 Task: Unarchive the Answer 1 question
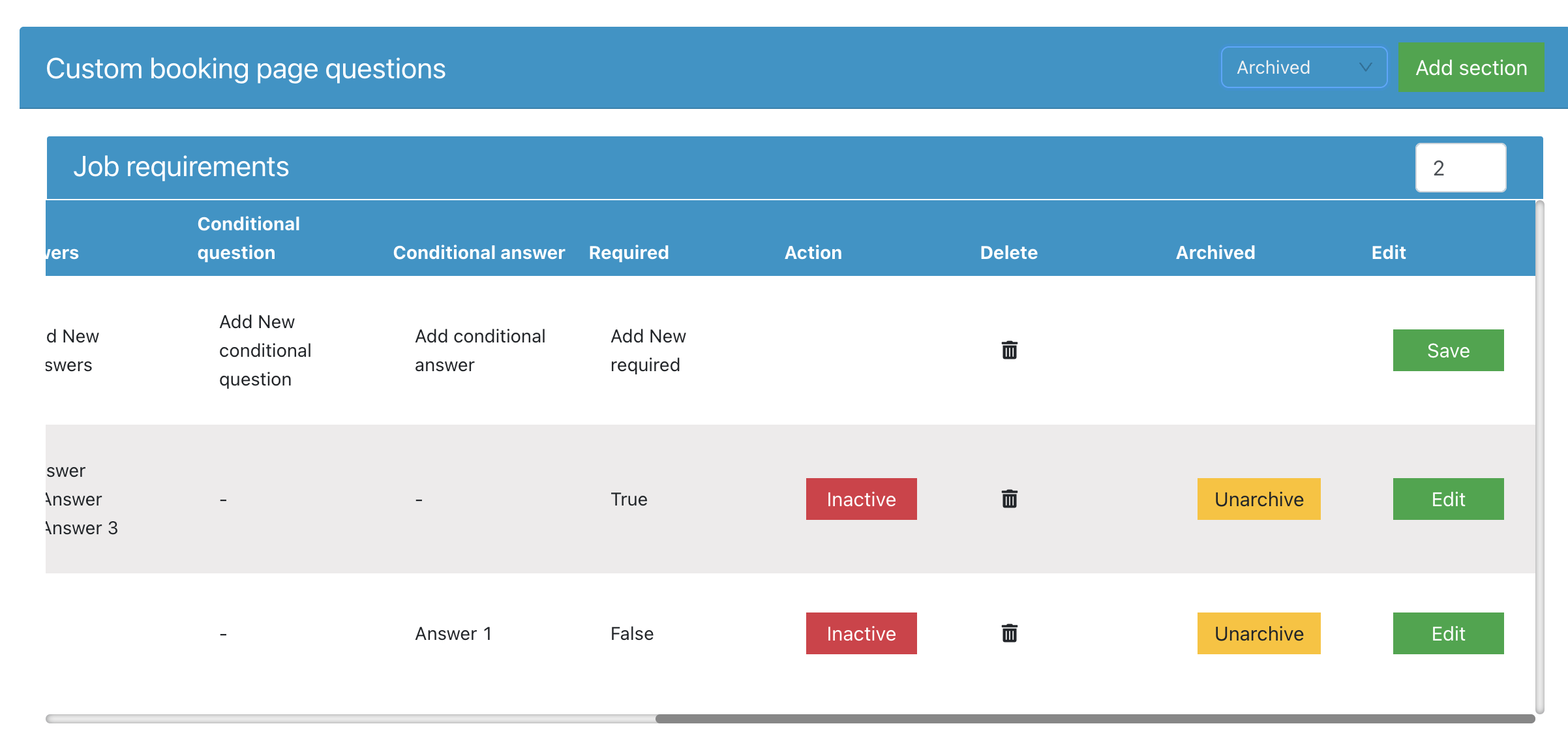[1258, 633]
